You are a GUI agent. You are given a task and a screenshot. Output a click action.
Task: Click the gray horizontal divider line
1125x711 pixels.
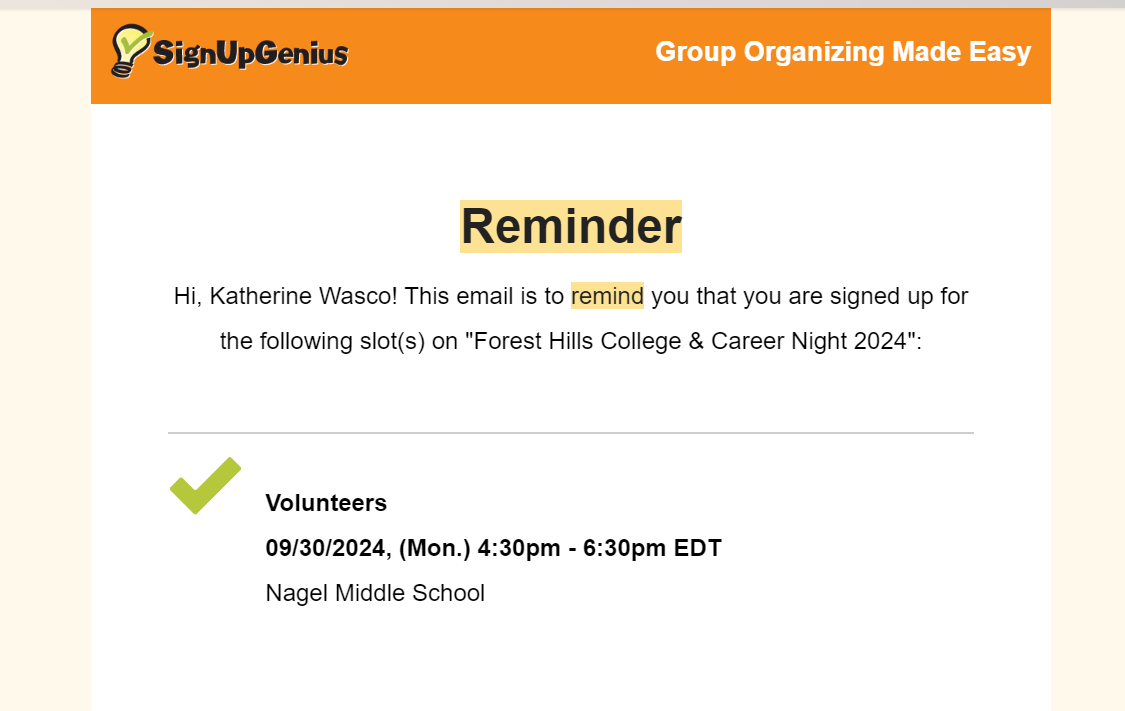tap(570, 433)
